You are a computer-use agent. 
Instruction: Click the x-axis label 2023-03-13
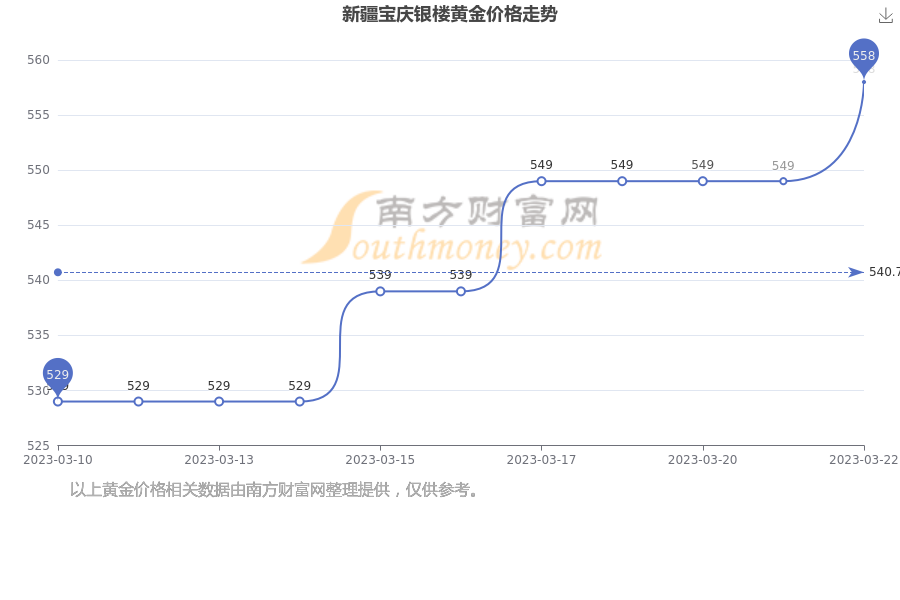[x=219, y=459]
